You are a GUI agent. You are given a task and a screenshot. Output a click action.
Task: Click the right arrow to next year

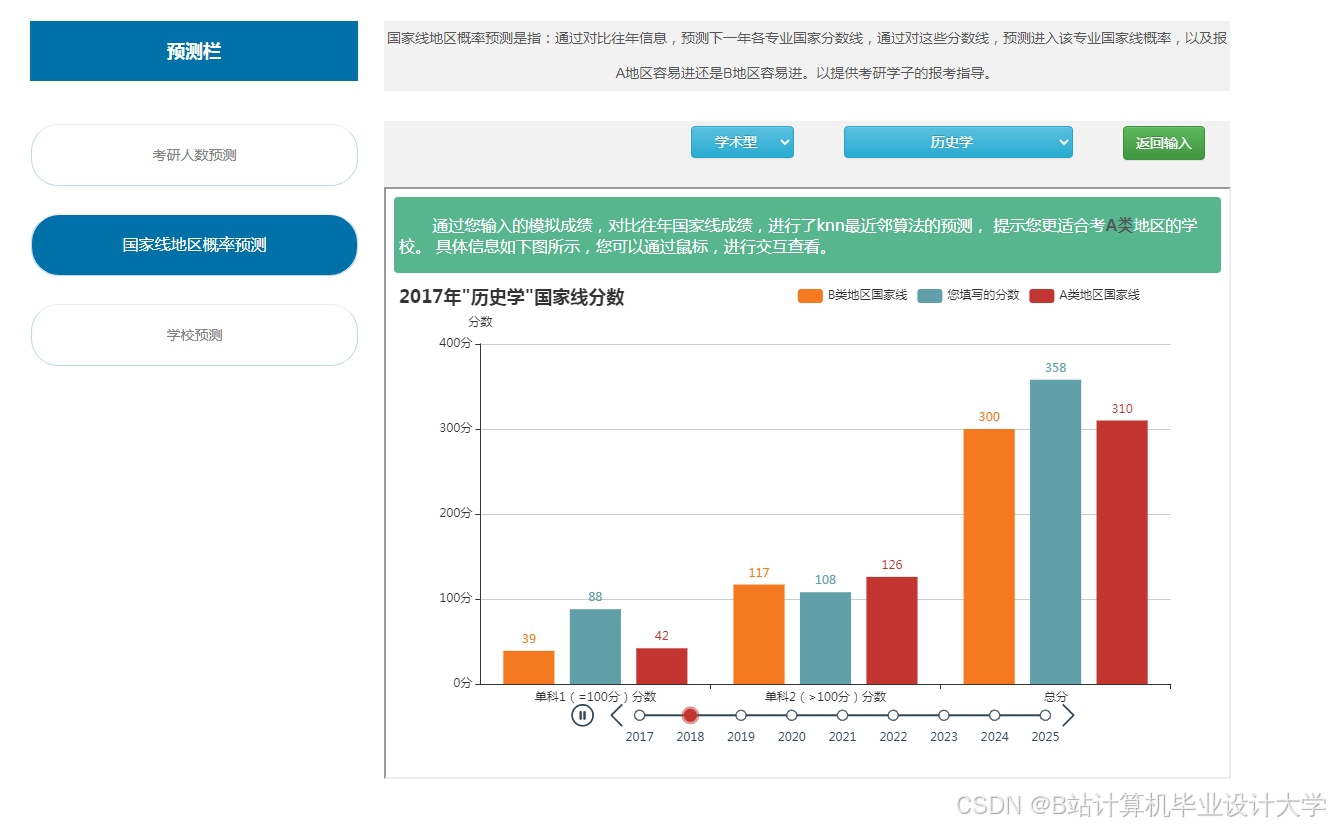[x=1068, y=715]
